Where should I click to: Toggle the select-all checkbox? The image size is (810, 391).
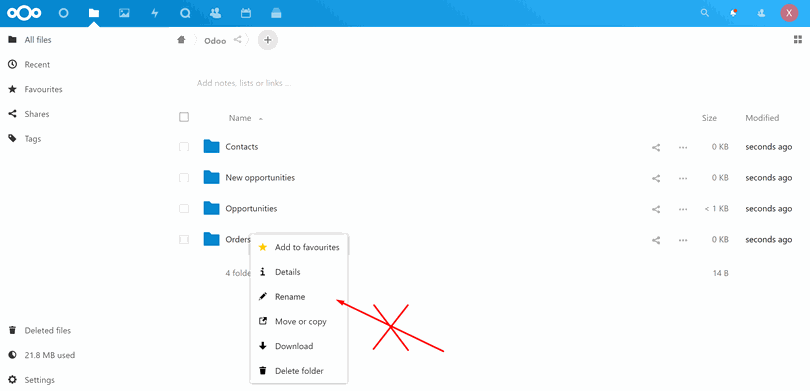(184, 117)
